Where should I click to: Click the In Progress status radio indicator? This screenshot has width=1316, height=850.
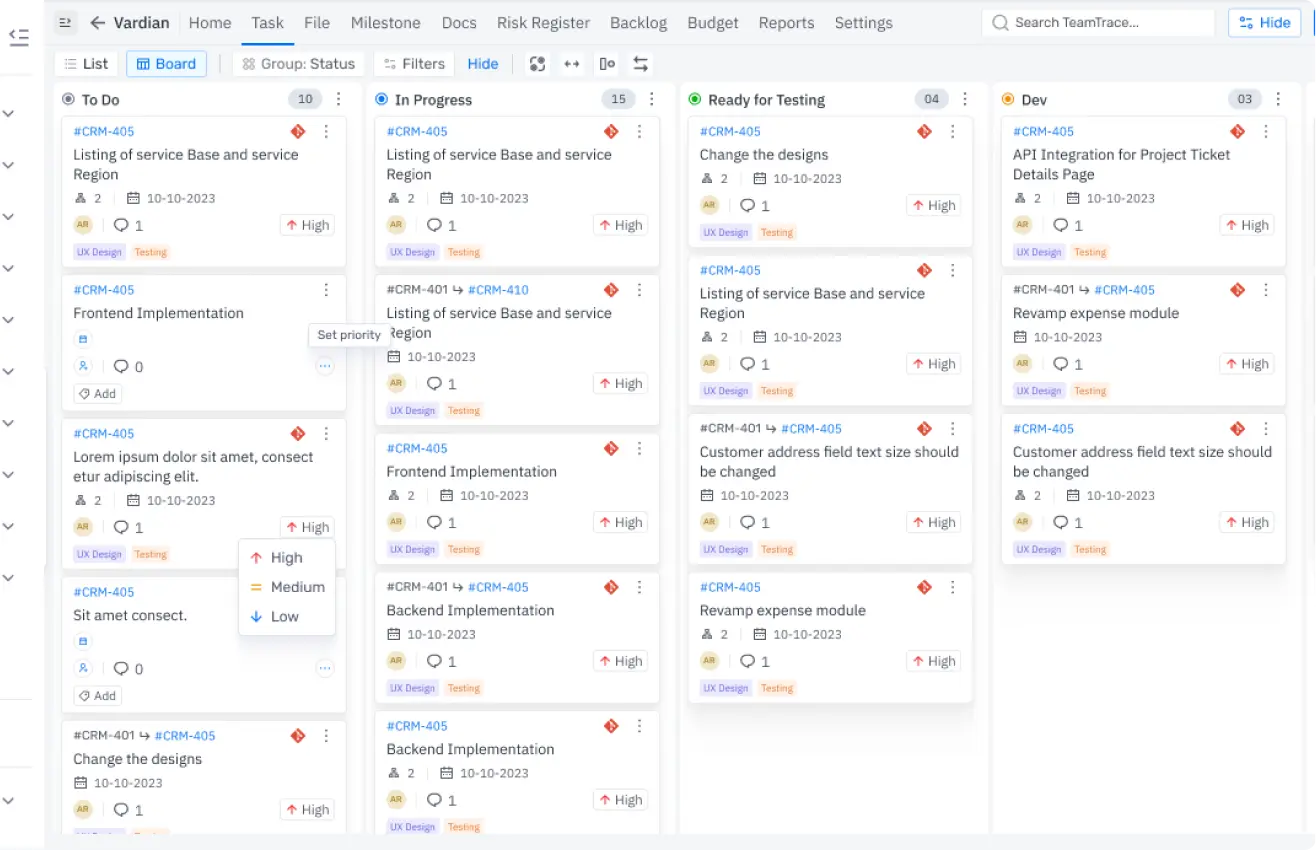[381, 99]
